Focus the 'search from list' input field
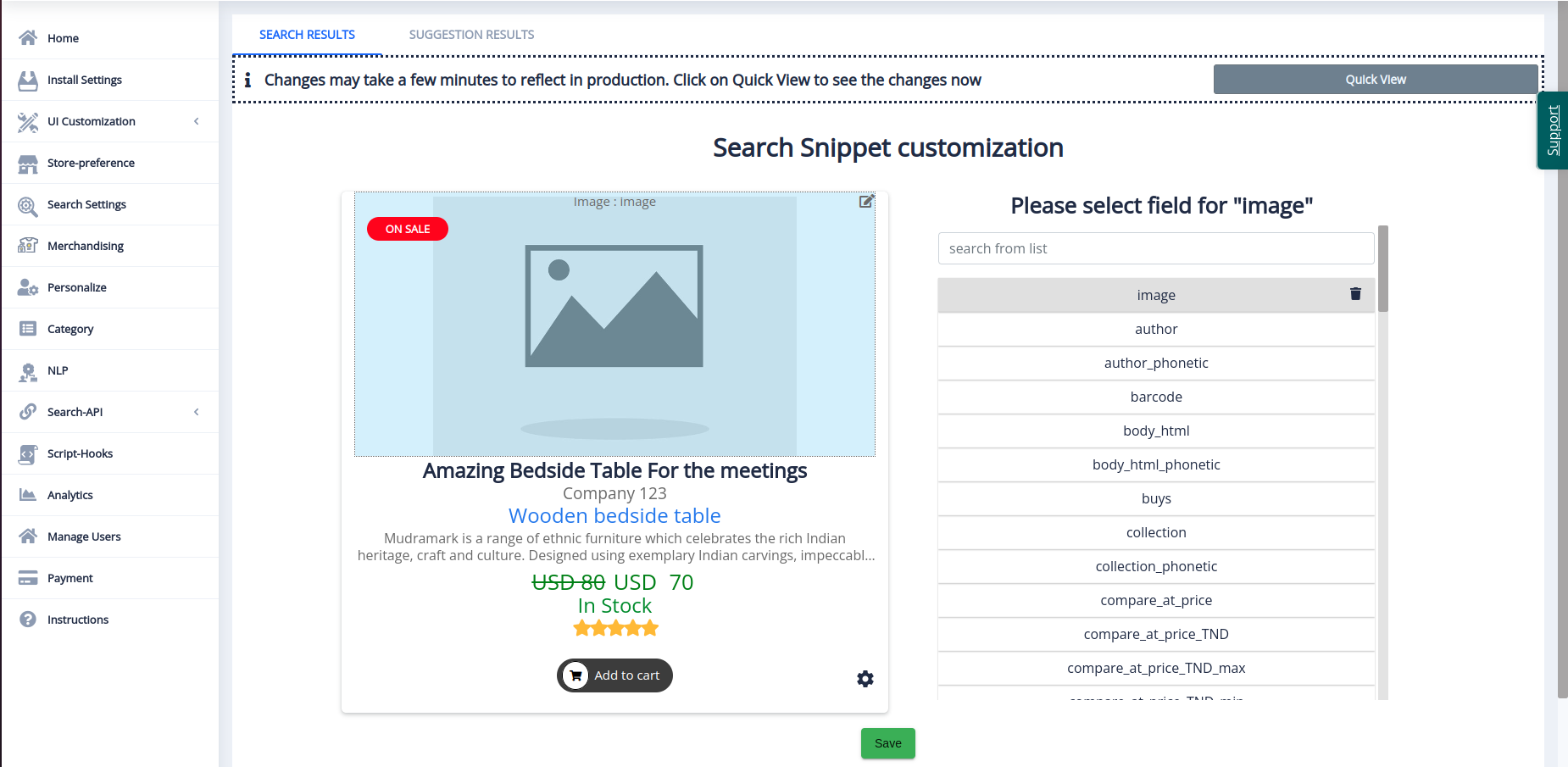 1155,248
